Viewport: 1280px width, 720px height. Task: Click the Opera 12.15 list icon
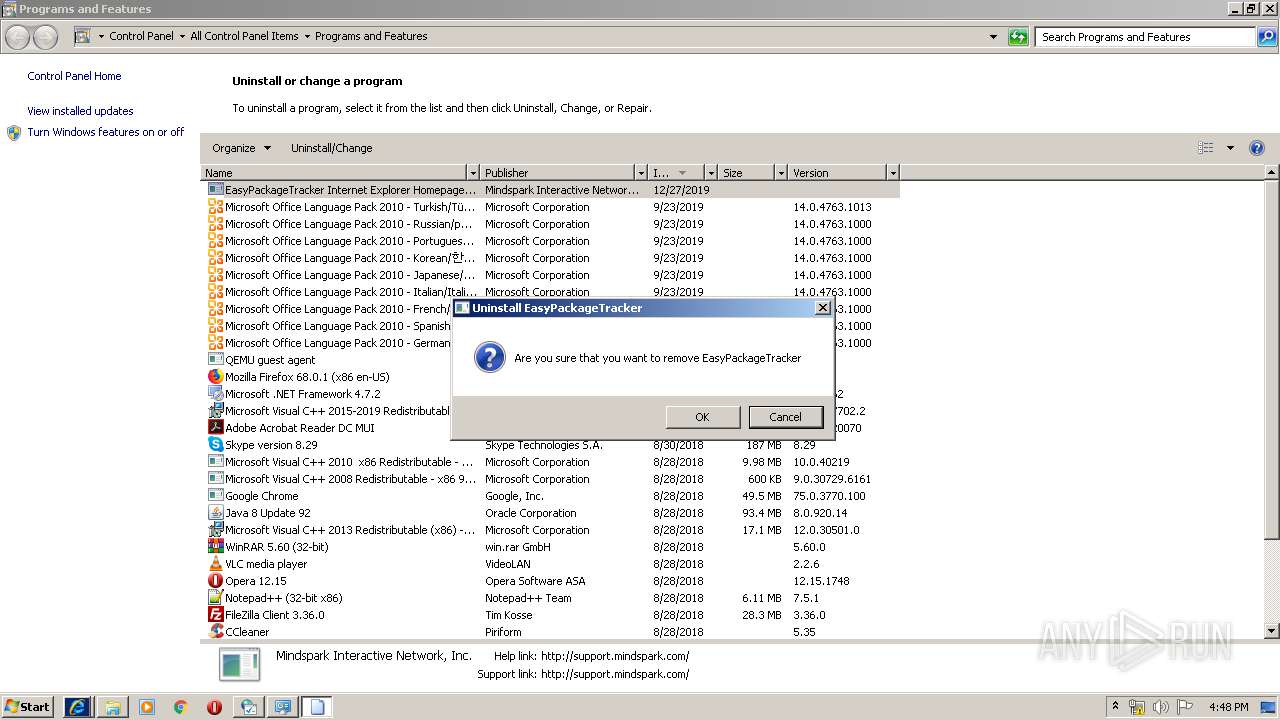tap(215, 581)
